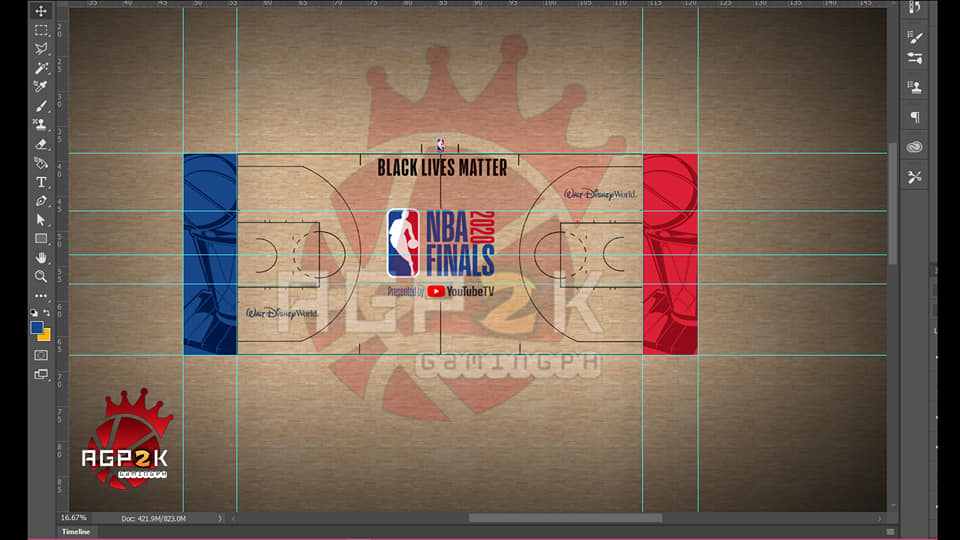This screenshot has width=960, height=540.
Task: Open the Timeline panel tab
Action: tap(76, 532)
